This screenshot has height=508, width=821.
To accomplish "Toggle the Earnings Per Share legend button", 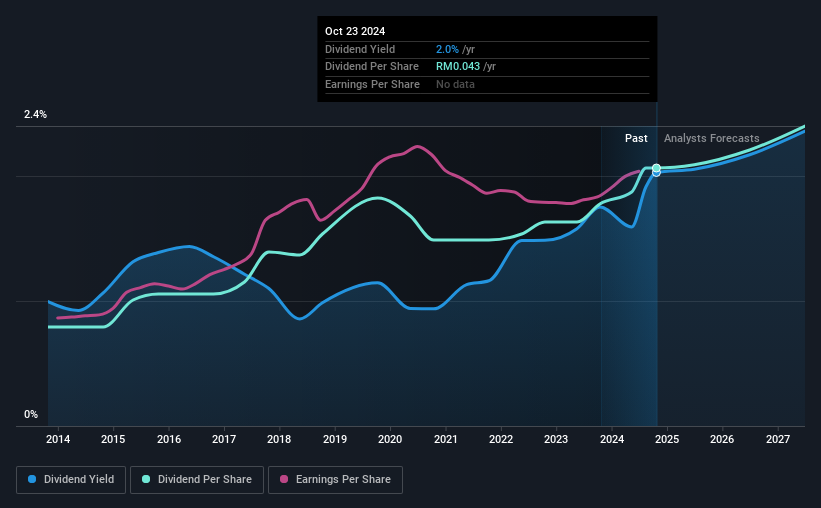I will 335,480.
